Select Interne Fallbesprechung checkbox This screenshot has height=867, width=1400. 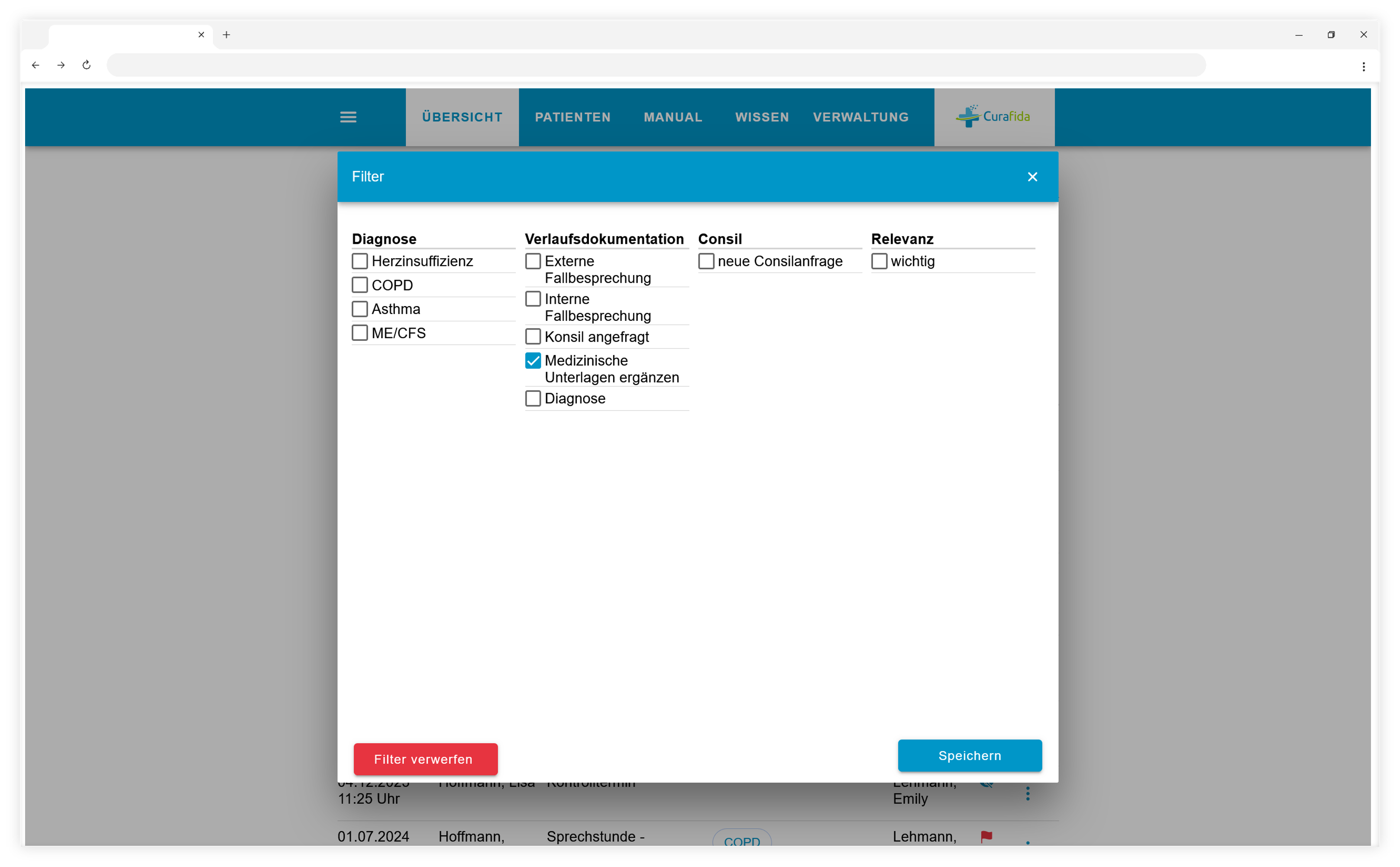(x=533, y=299)
